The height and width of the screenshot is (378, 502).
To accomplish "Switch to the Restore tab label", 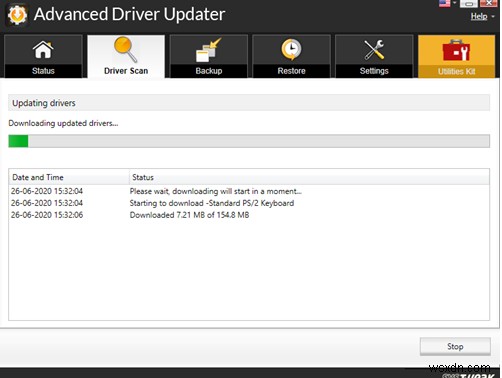I will tap(291, 71).
